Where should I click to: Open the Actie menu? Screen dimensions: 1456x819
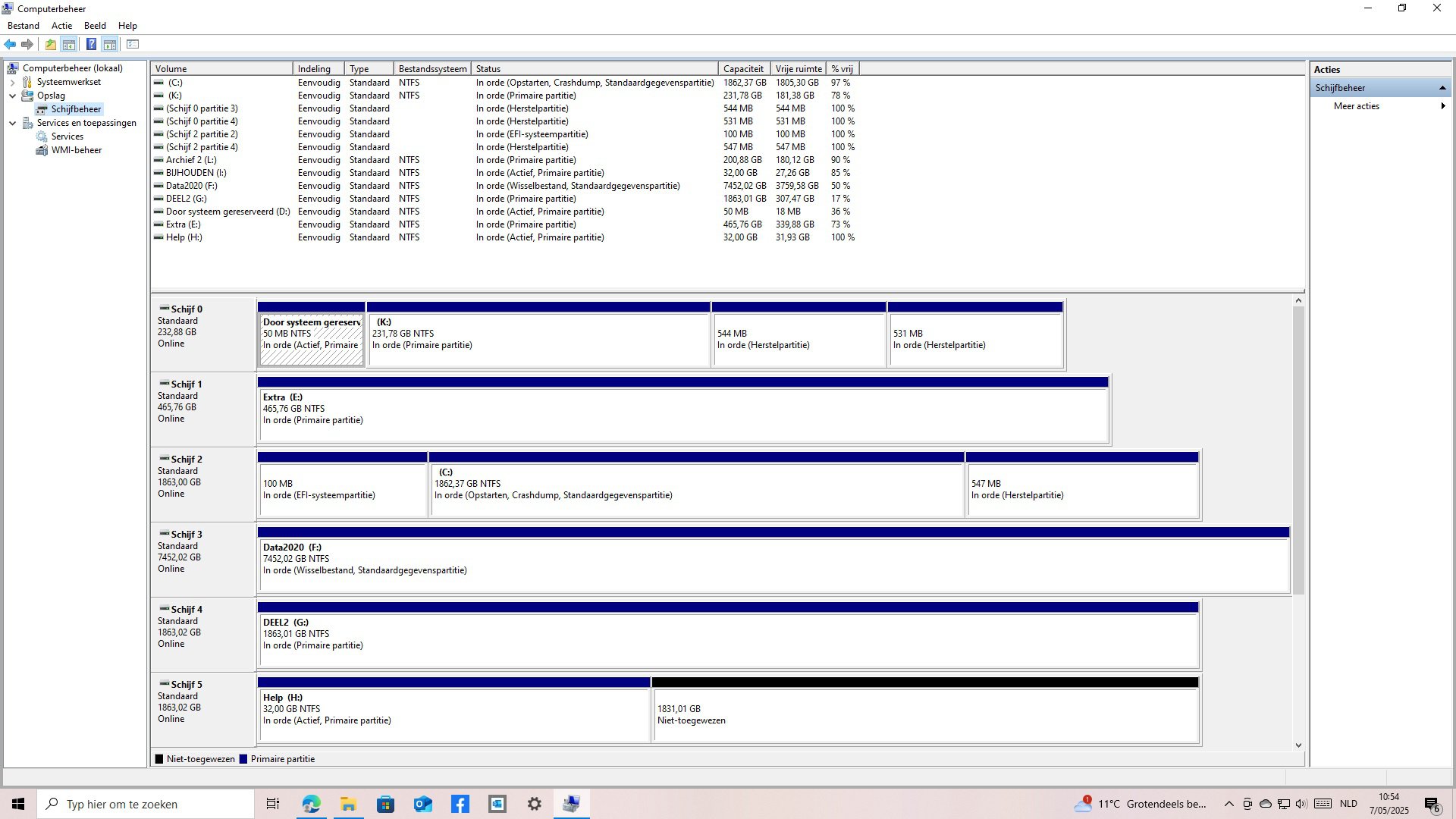pyautogui.click(x=61, y=26)
